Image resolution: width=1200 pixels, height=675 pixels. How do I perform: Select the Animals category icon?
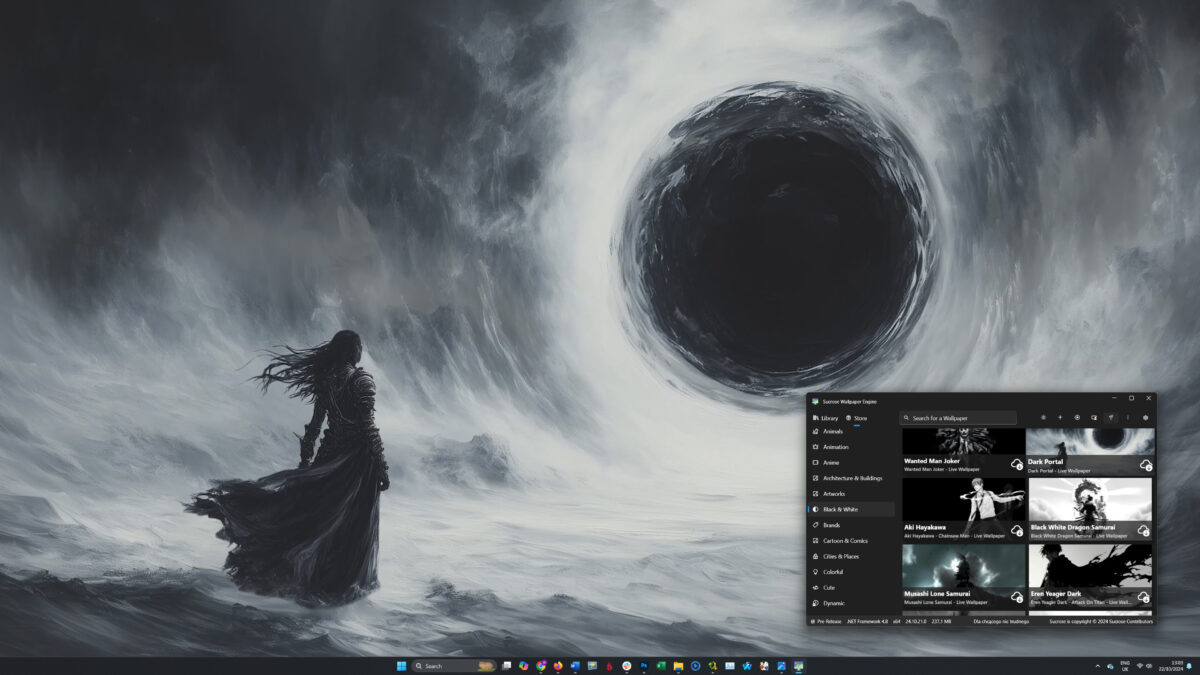[817, 431]
